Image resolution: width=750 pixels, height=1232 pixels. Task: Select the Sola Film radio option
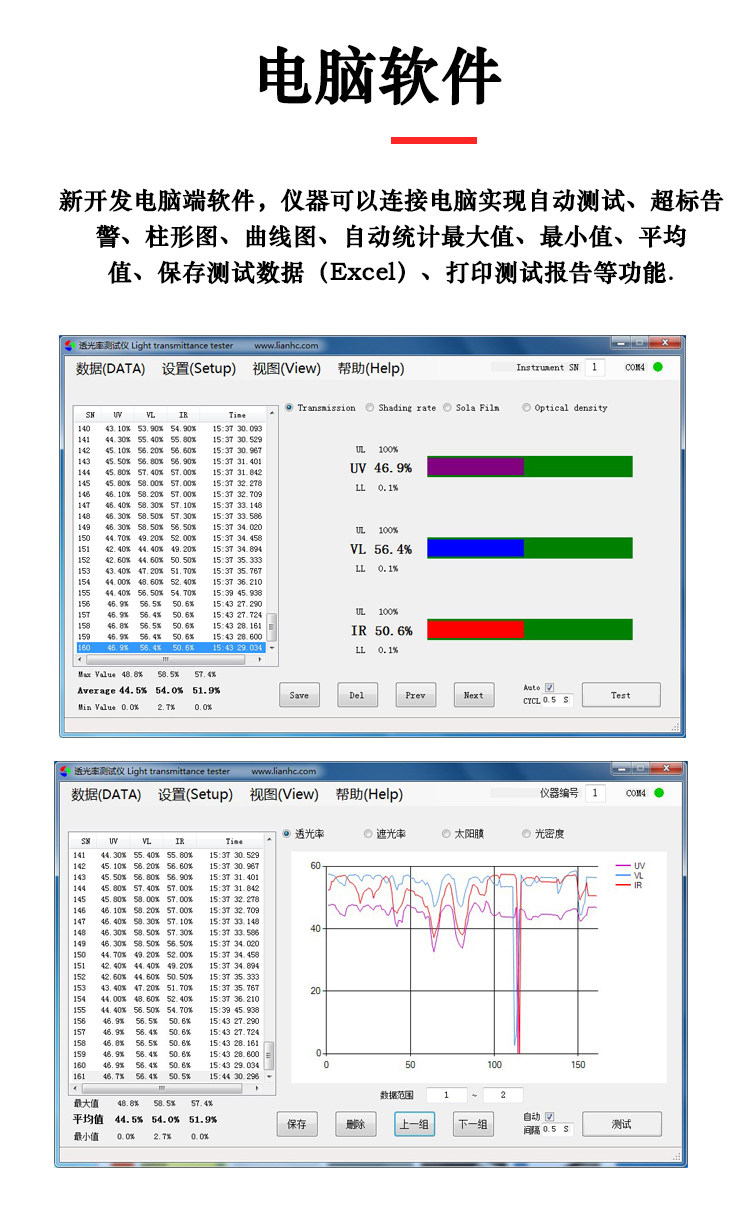pyautogui.click(x=448, y=408)
